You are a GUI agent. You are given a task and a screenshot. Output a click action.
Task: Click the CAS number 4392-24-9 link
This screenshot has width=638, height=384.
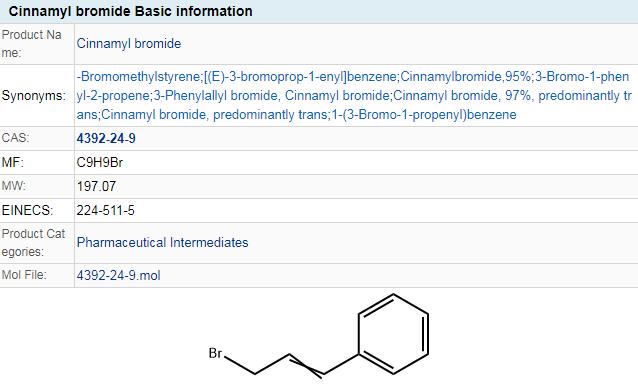coord(106,139)
